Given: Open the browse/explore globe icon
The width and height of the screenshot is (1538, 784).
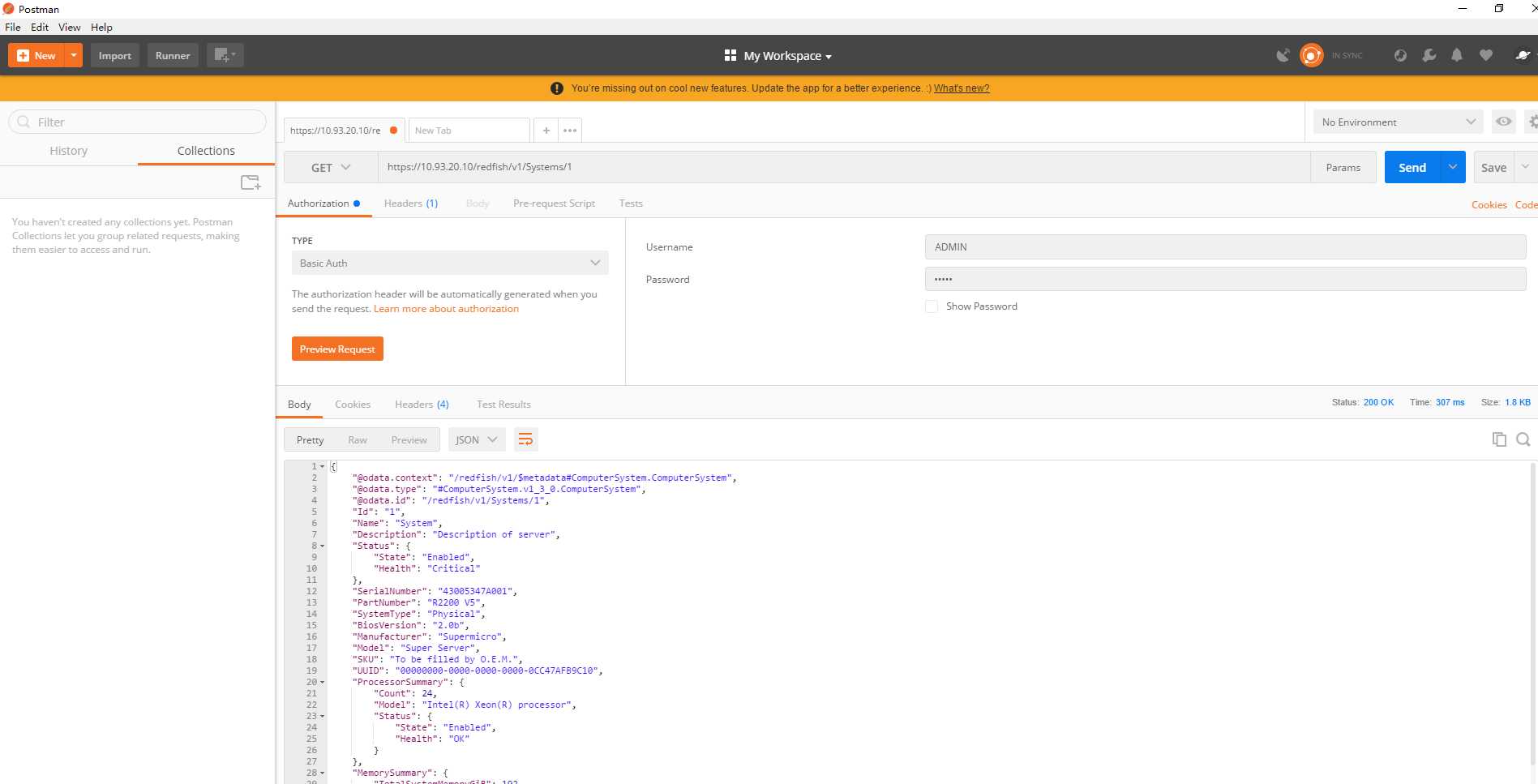Looking at the screenshot, I should pos(1400,55).
